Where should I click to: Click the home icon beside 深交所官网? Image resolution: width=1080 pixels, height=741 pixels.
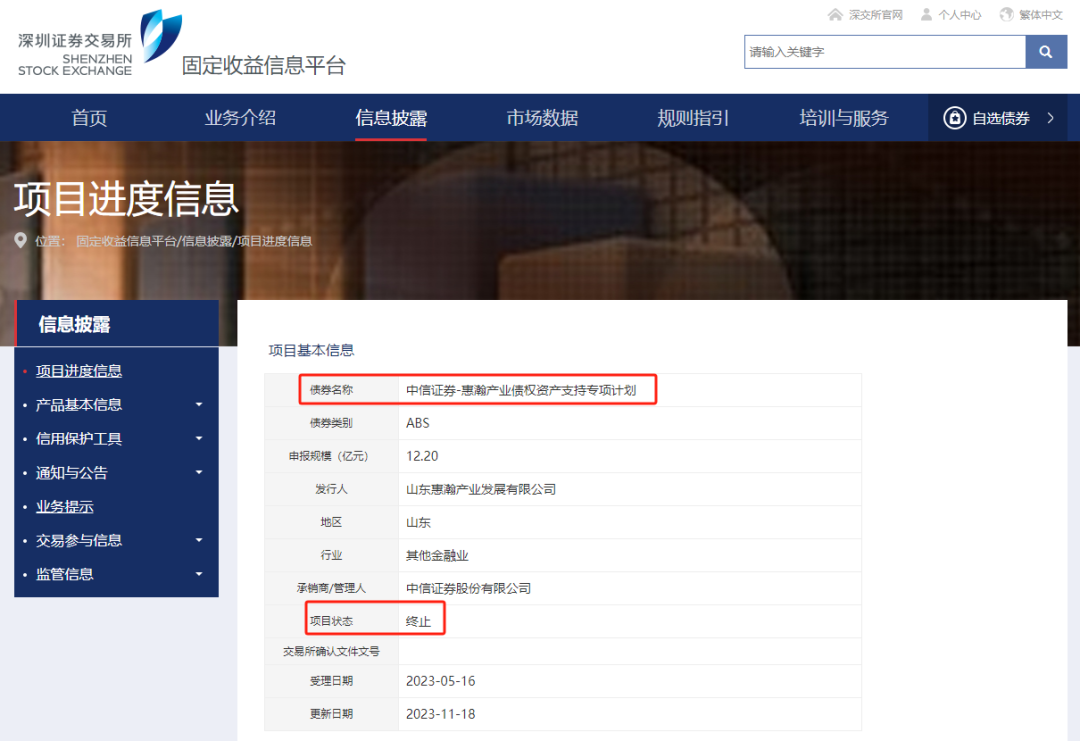[x=835, y=14]
